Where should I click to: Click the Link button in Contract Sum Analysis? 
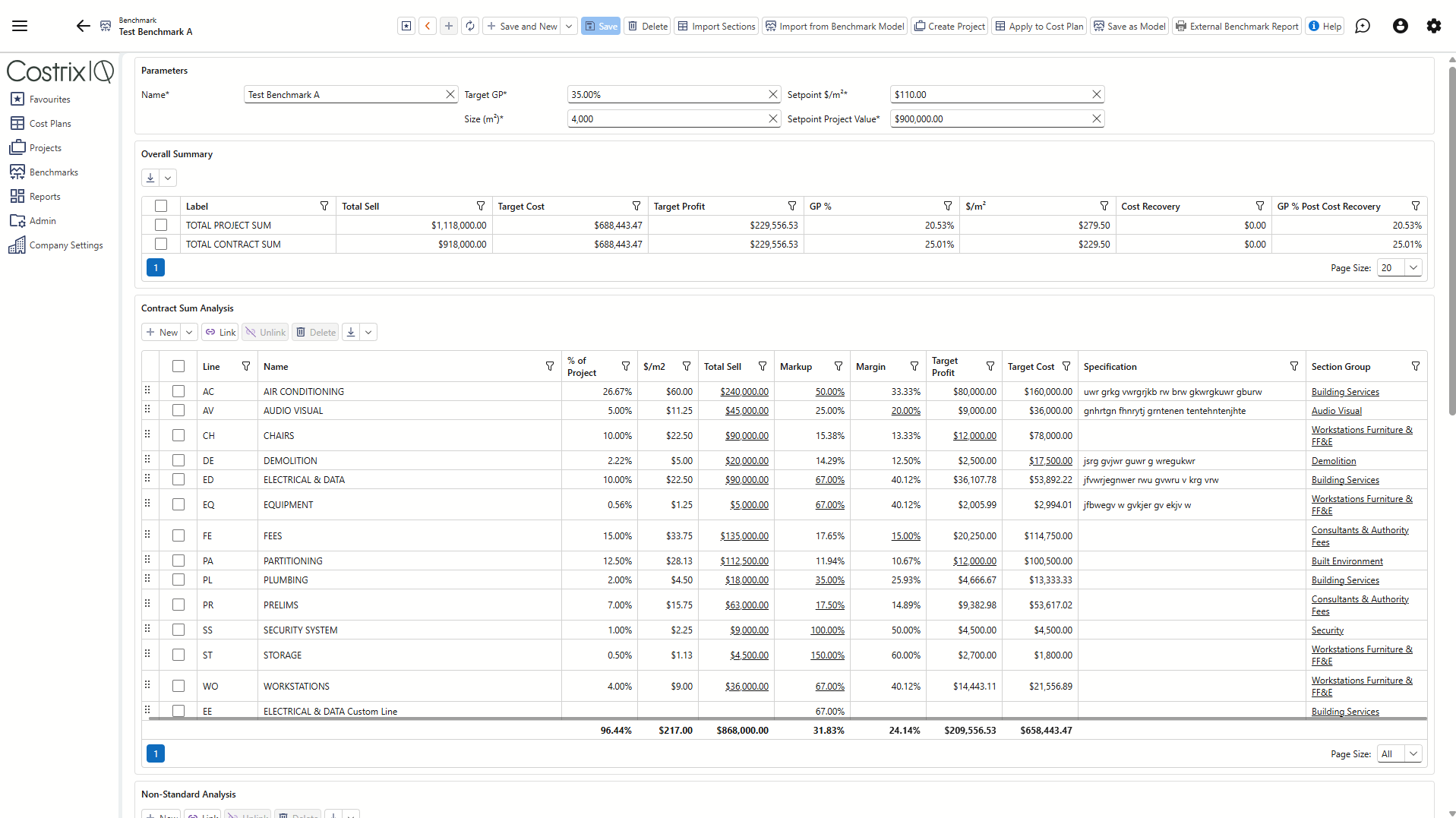click(x=220, y=332)
